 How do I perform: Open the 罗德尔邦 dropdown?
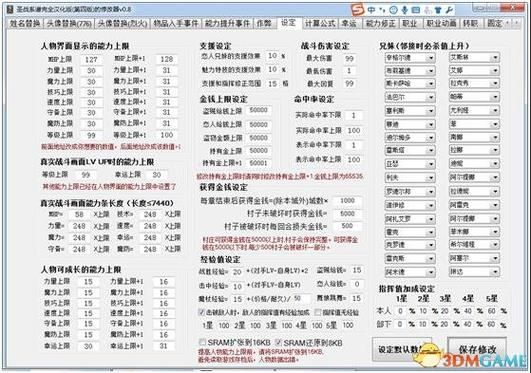(x=410, y=191)
